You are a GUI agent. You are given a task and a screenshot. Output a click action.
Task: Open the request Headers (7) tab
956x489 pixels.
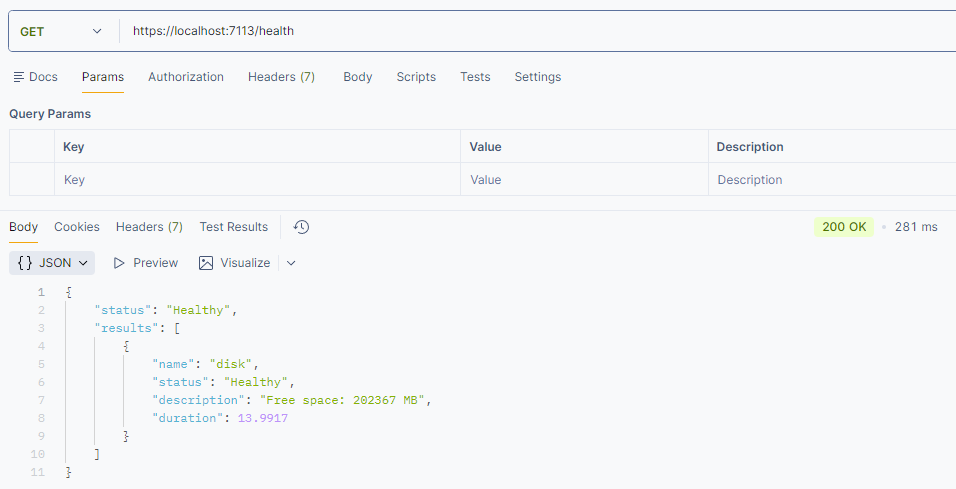click(x=281, y=77)
